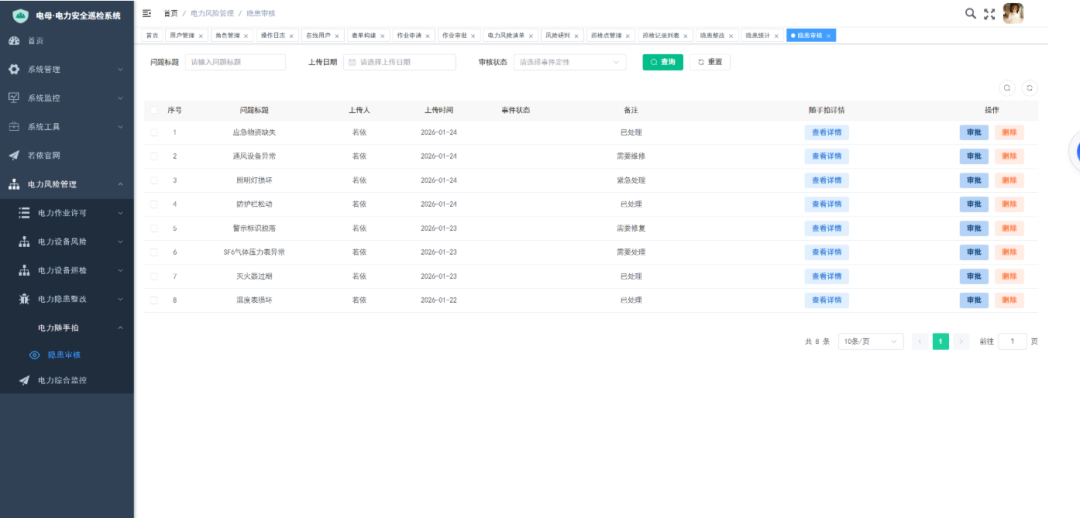Click the green 查询 button
1080x518 pixels.
(x=663, y=62)
